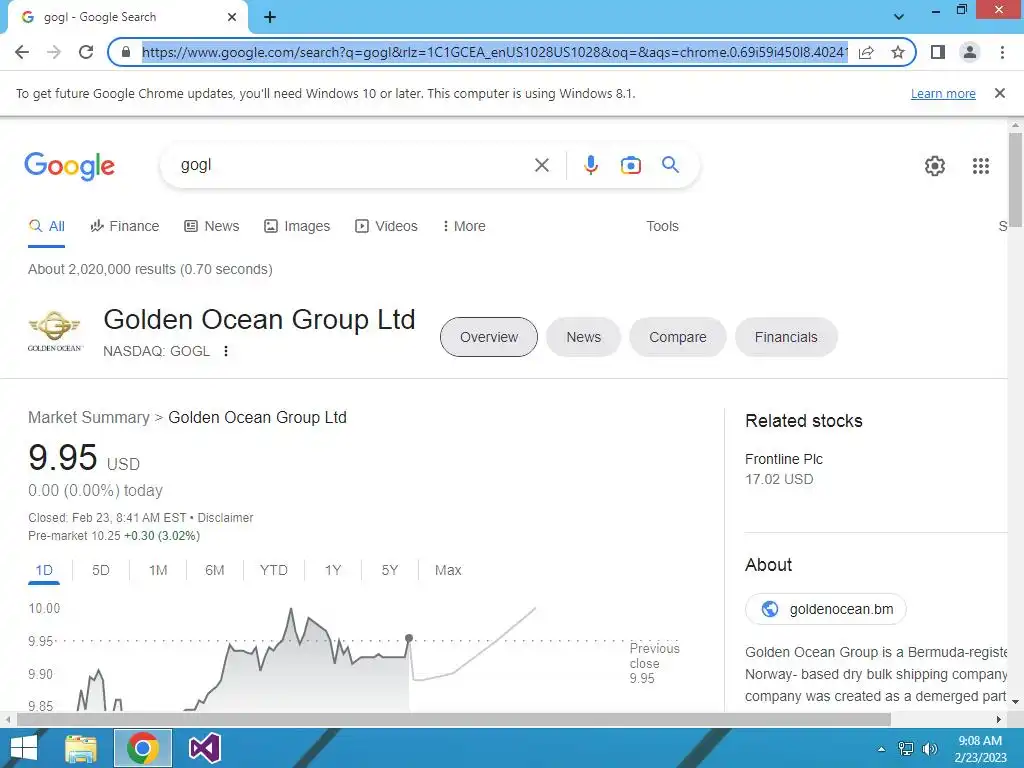This screenshot has height=768, width=1024.
Task: Open the Disclaimer link
Action: tap(225, 518)
